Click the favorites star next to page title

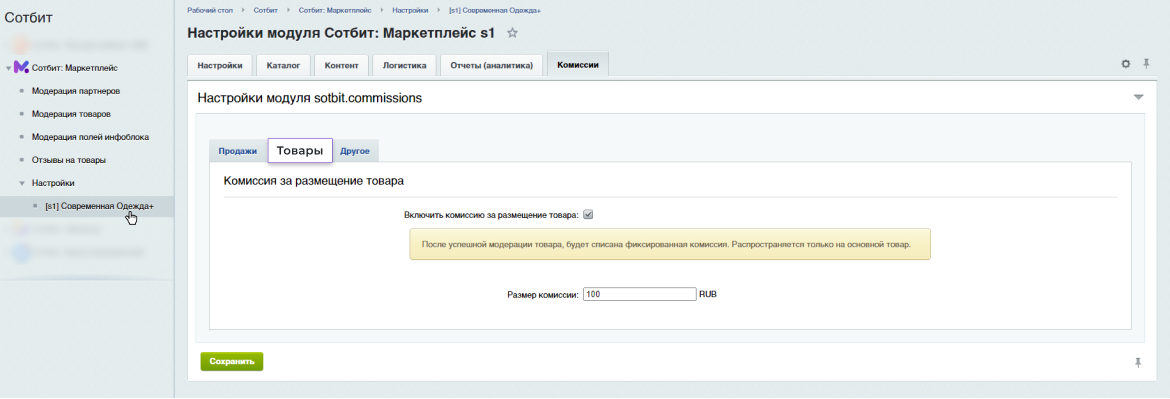[x=512, y=33]
